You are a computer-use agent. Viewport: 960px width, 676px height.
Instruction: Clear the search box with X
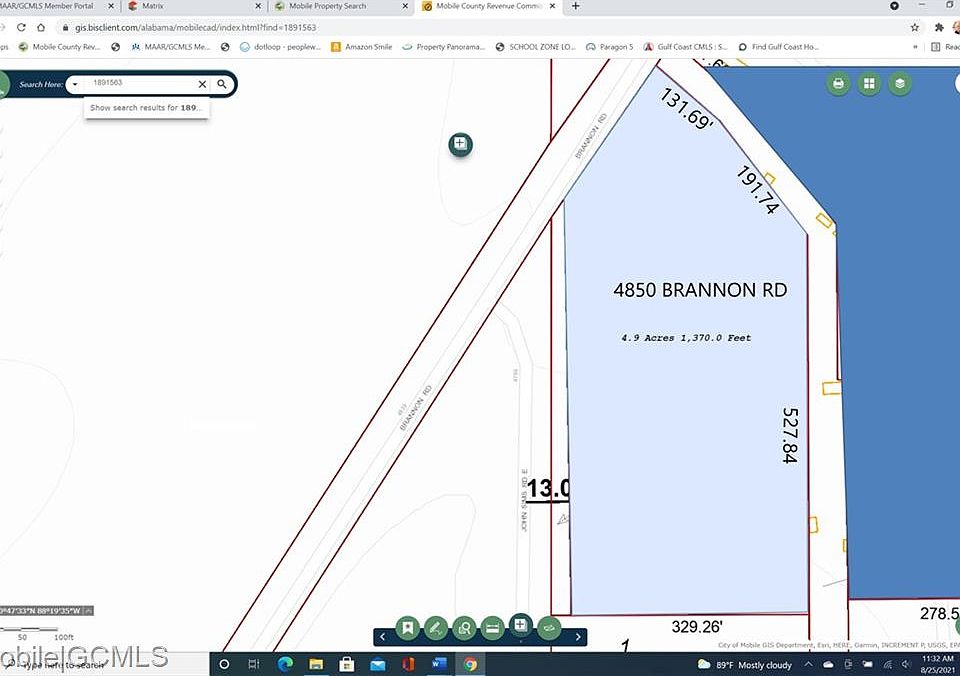(202, 84)
